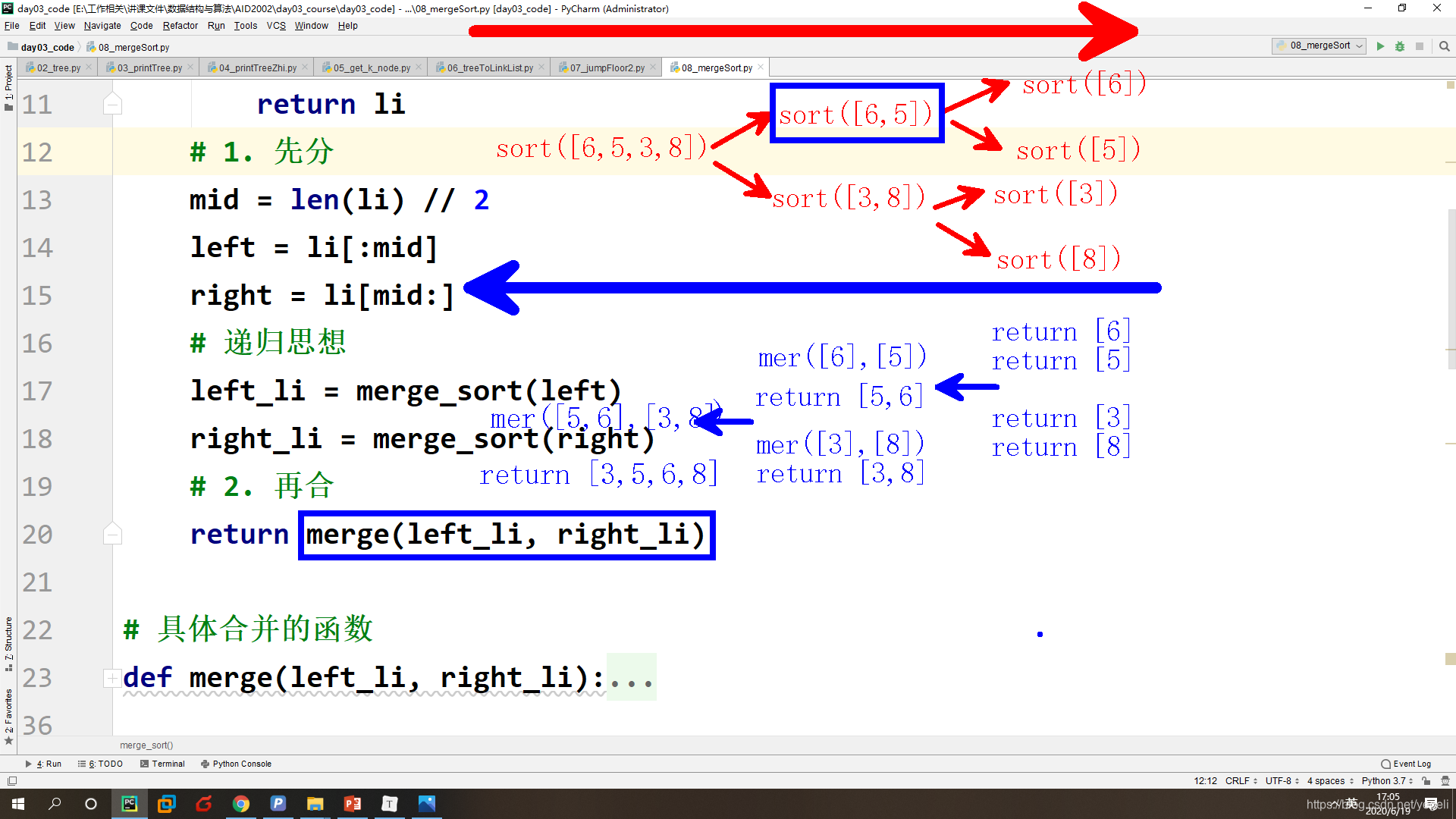The image size is (1456, 819).
Task: Close the 02_tree.py tab
Action: tap(89, 67)
